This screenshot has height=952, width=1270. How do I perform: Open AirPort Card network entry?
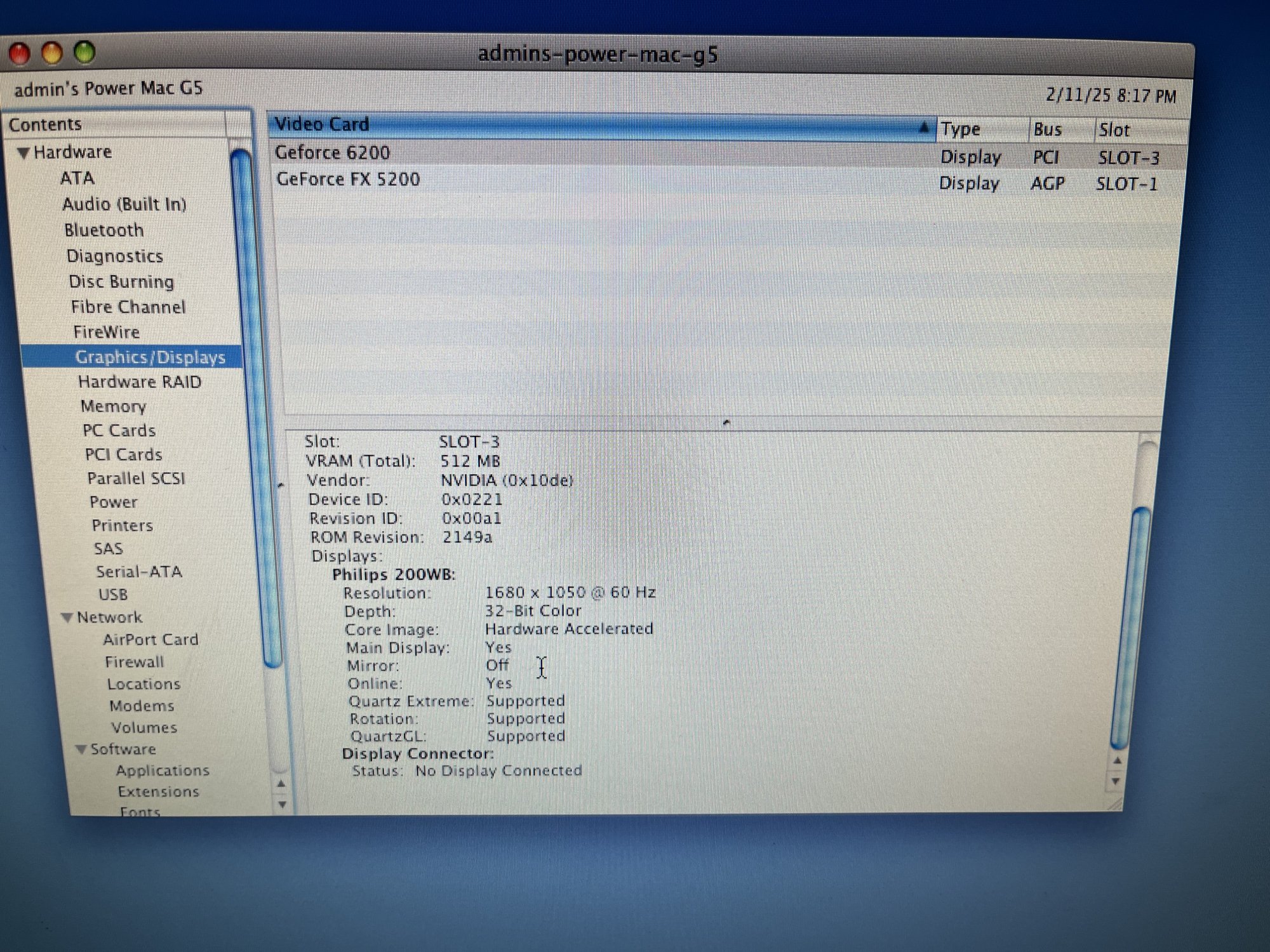(x=150, y=640)
